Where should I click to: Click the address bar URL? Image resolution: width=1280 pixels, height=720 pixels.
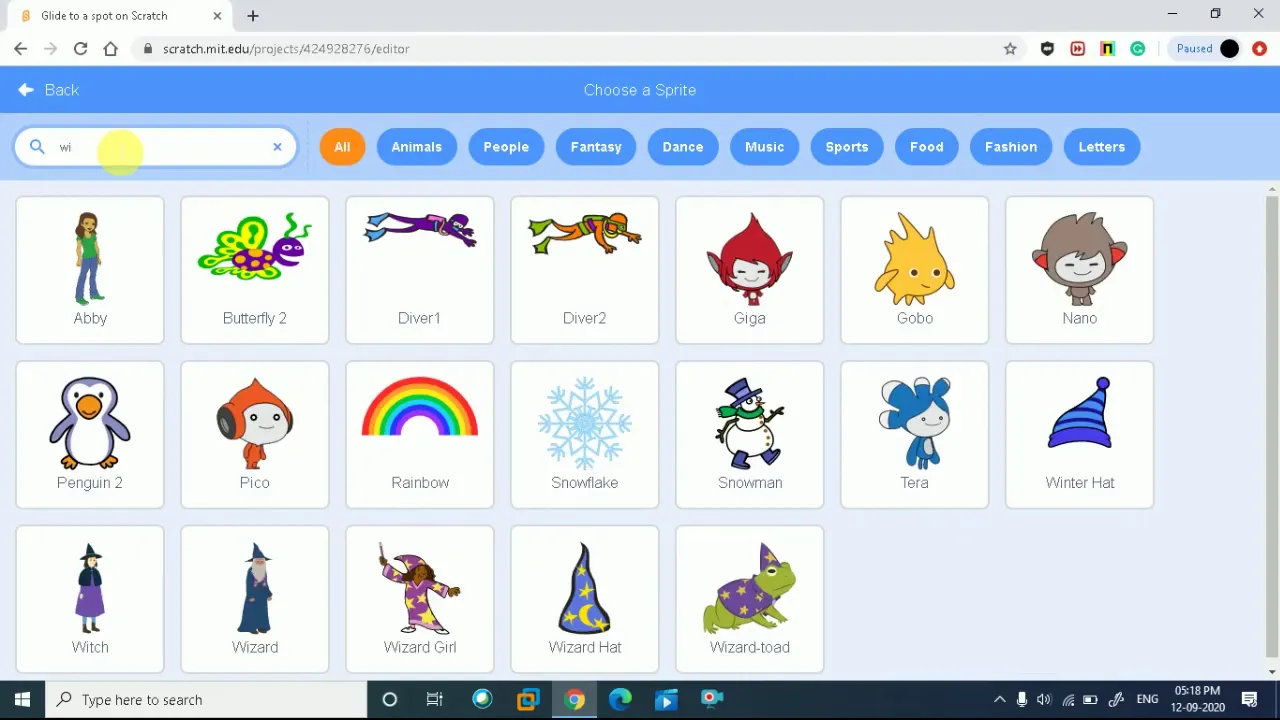click(x=286, y=48)
